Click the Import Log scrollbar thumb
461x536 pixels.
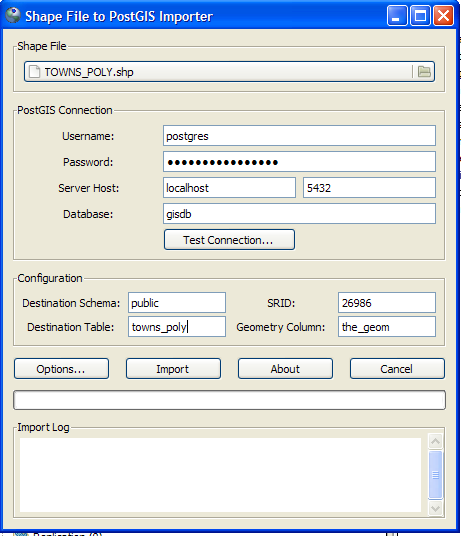click(x=435, y=475)
